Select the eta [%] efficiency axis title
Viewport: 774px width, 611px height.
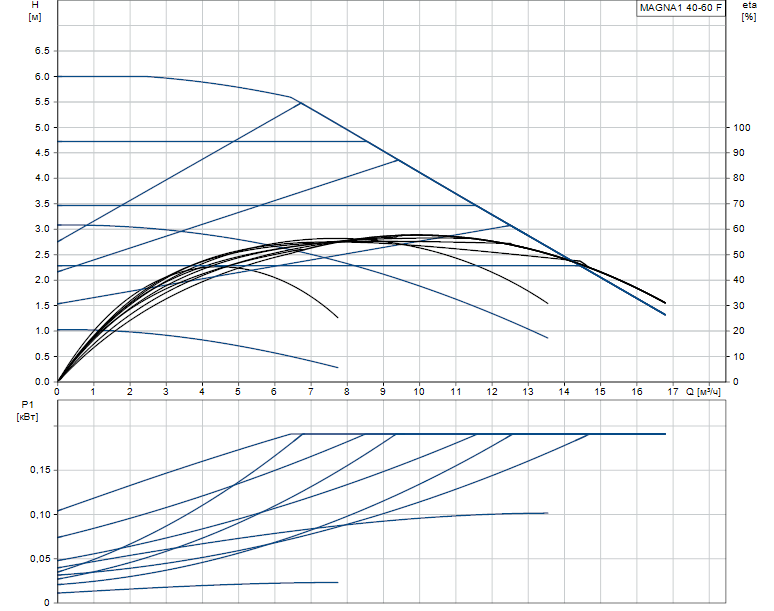tap(749, 11)
